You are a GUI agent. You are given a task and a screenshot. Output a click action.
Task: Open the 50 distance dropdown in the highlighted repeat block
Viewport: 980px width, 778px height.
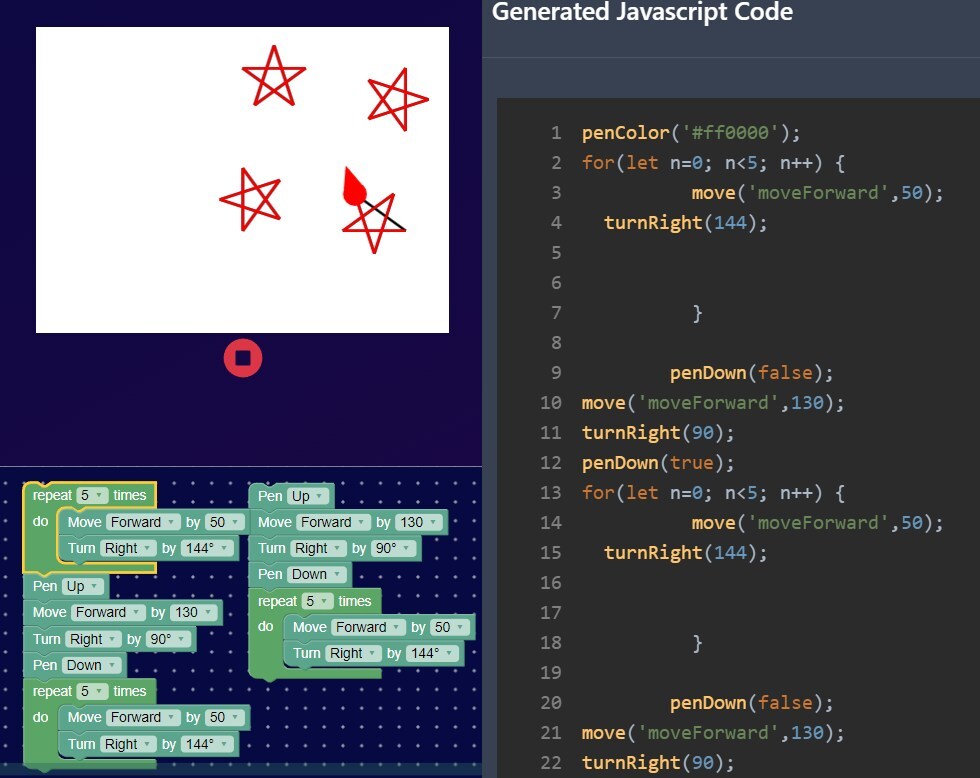224,522
